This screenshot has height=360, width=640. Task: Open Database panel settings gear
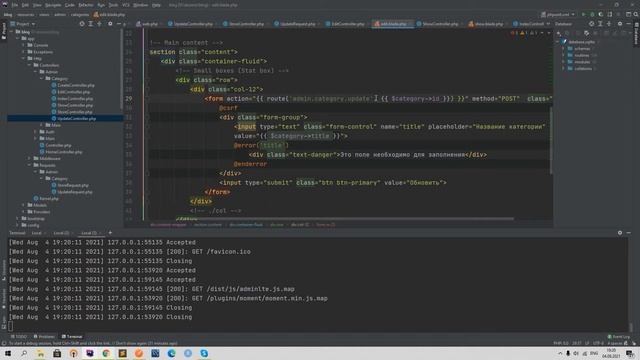[x=620, y=24]
